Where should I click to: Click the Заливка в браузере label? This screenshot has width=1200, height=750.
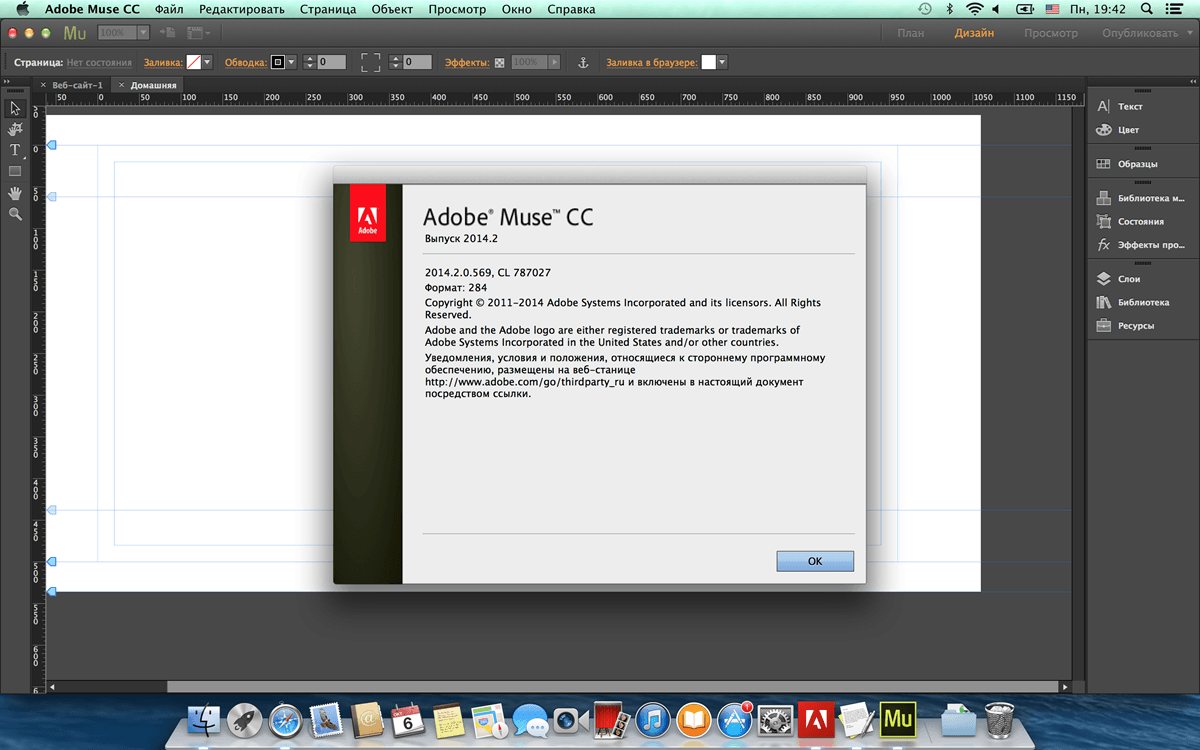651,62
